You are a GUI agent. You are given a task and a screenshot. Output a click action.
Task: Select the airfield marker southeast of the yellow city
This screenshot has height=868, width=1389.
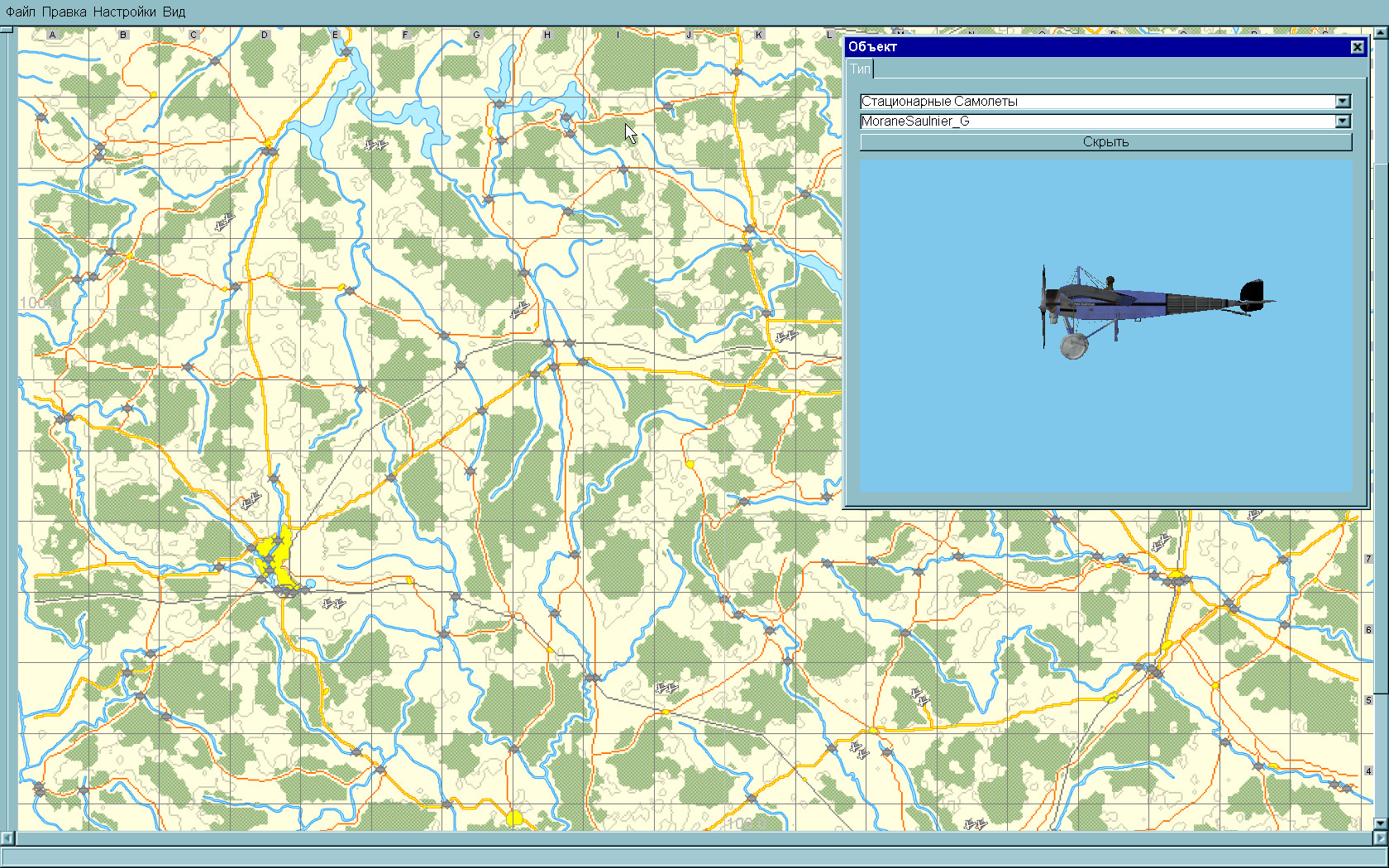coord(333,604)
